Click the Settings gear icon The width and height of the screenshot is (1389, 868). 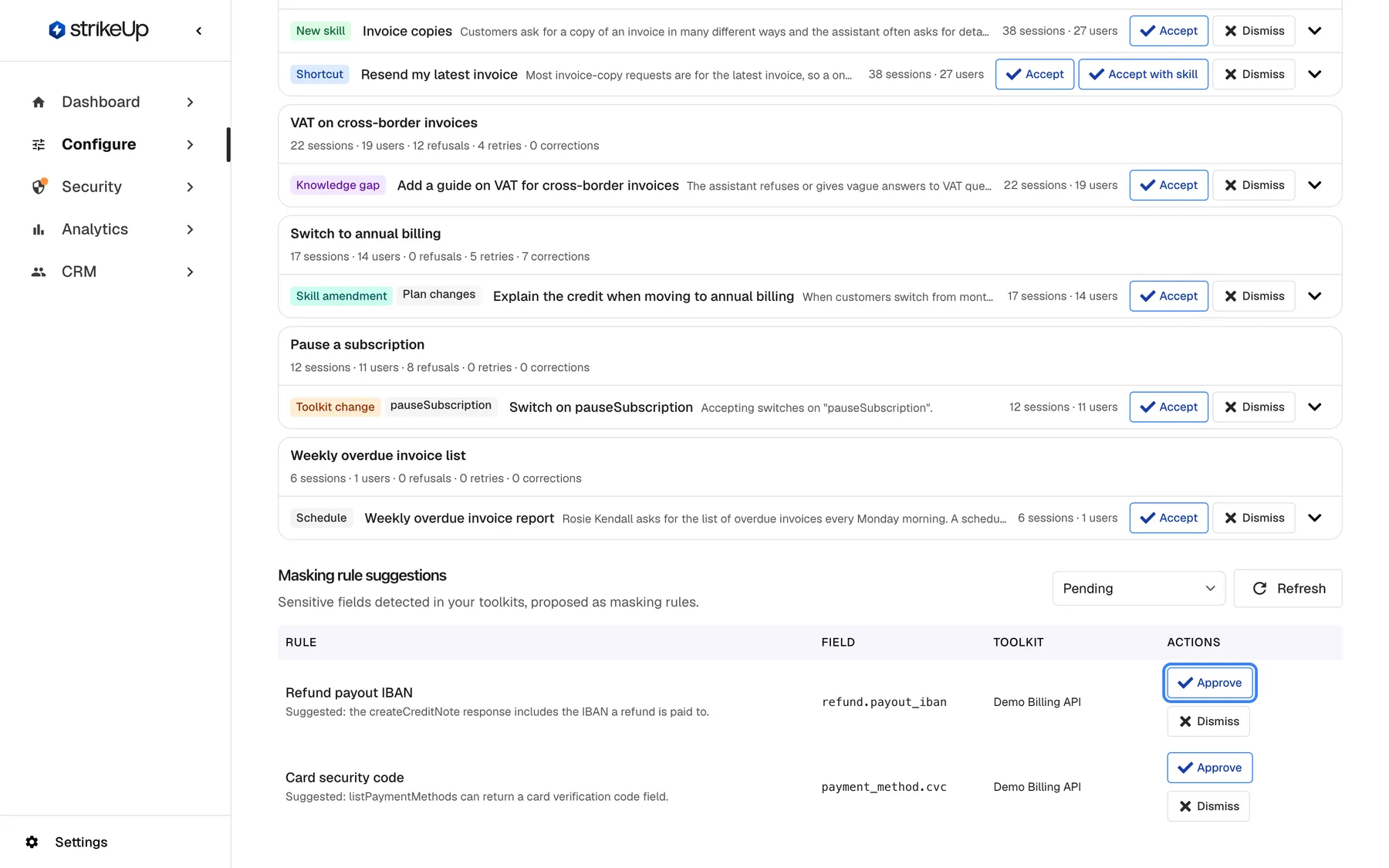[32, 842]
